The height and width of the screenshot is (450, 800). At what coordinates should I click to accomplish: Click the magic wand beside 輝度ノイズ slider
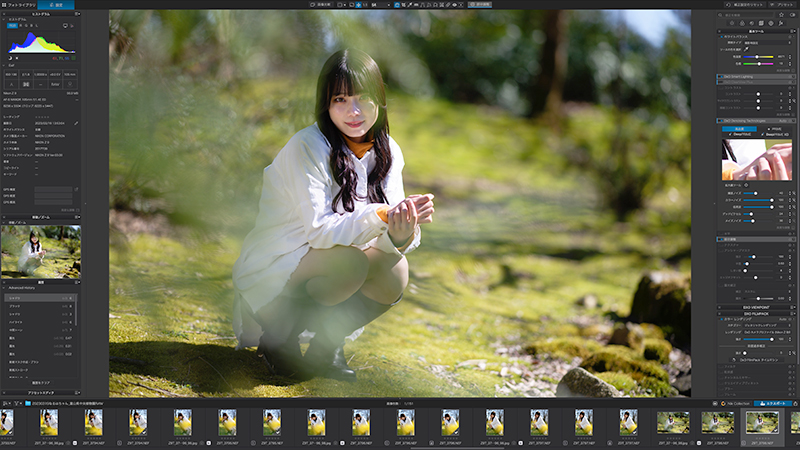(x=794, y=193)
